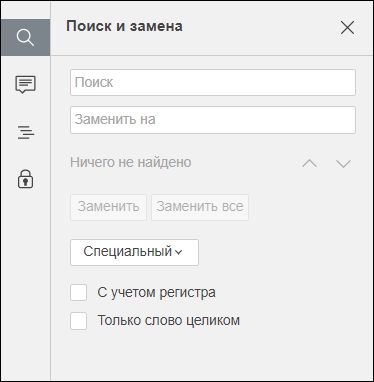
Task: Open the Search sidebar panel
Action: [25, 37]
